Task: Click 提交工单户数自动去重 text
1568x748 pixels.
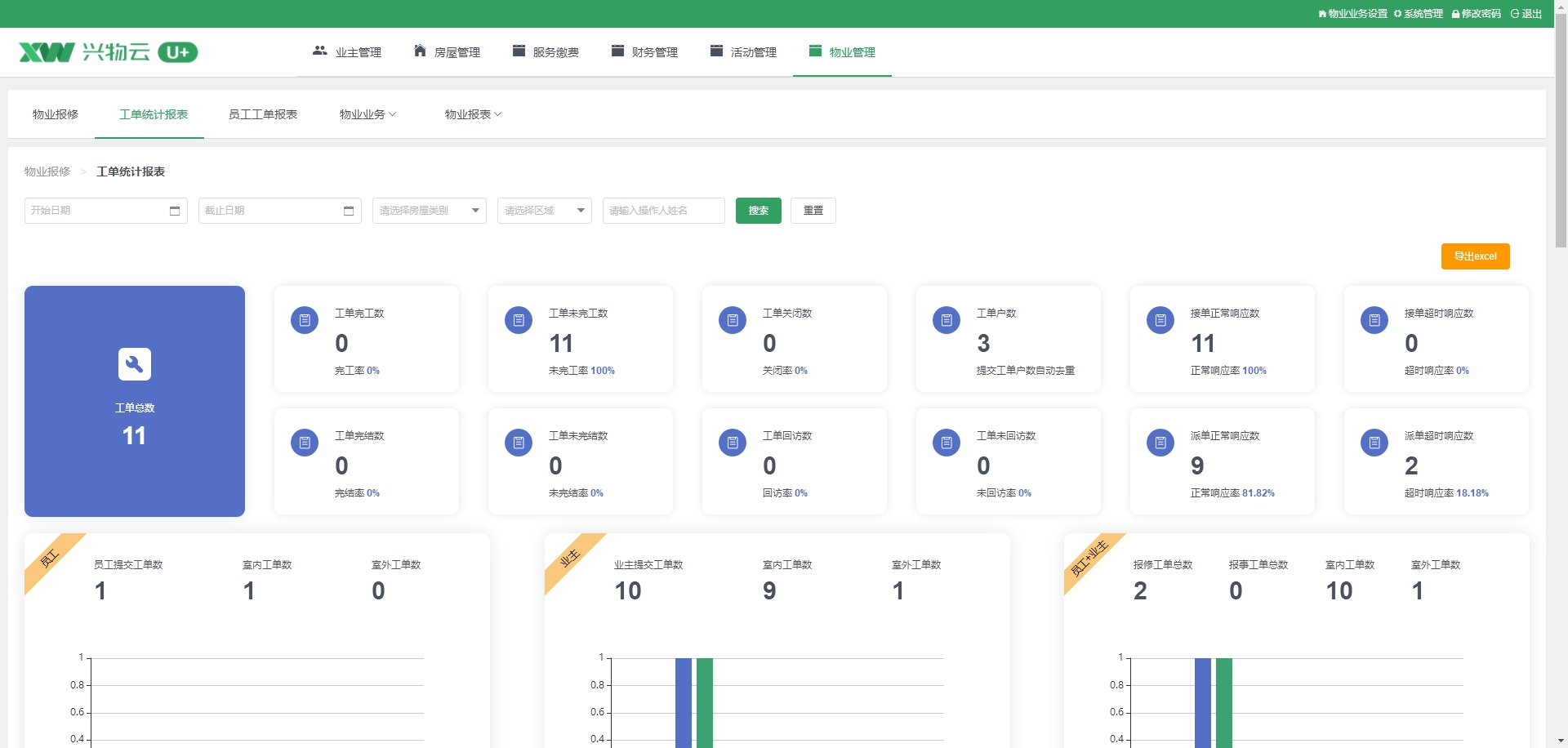Action: (x=1026, y=371)
